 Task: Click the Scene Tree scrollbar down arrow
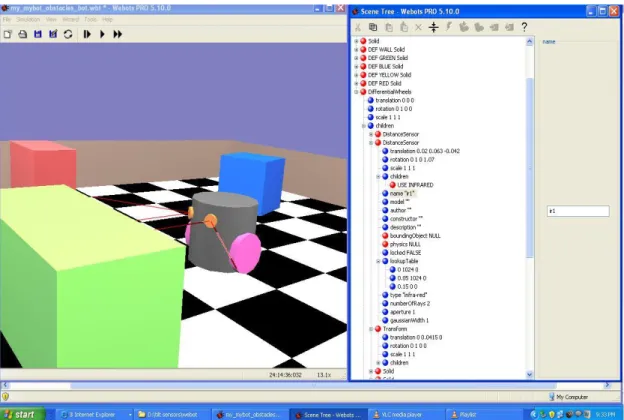coord(529,374)
